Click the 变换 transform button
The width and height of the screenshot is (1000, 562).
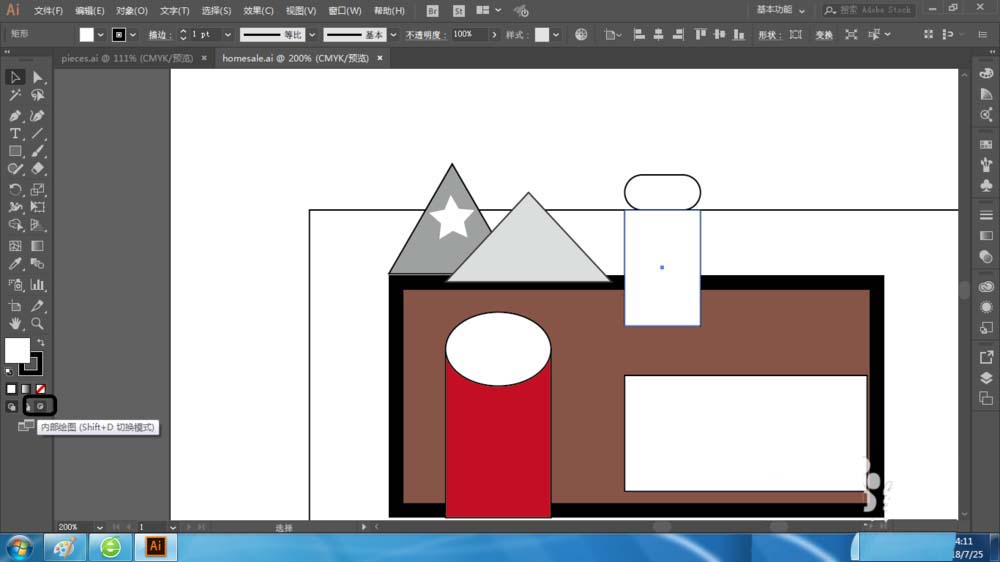coord(823,34)
